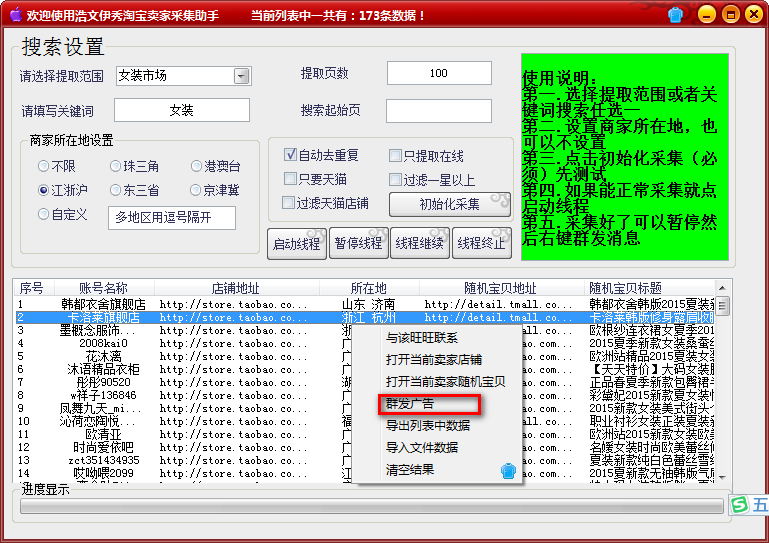Image resolution: width=769 pixels, height=543 pixels.
Task: Select row 沐语精品衣柜
Action: click(x=365, y=369)
